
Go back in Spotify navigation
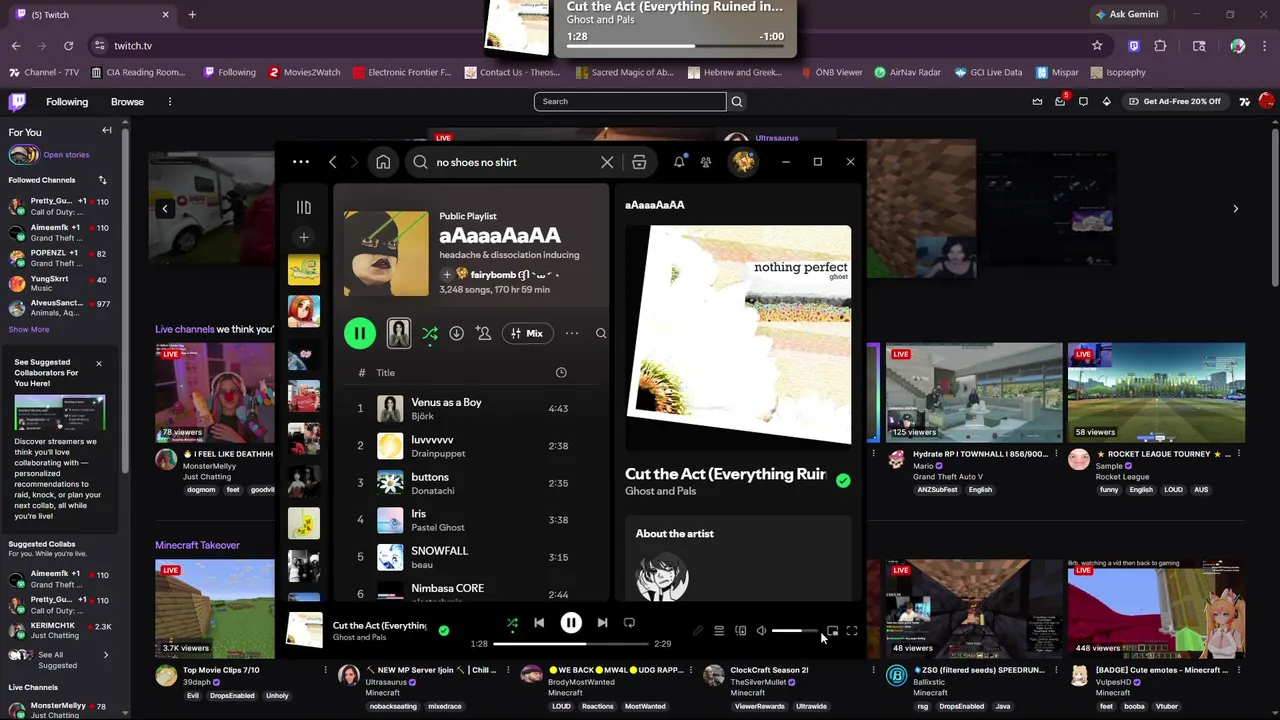point(333,162)
